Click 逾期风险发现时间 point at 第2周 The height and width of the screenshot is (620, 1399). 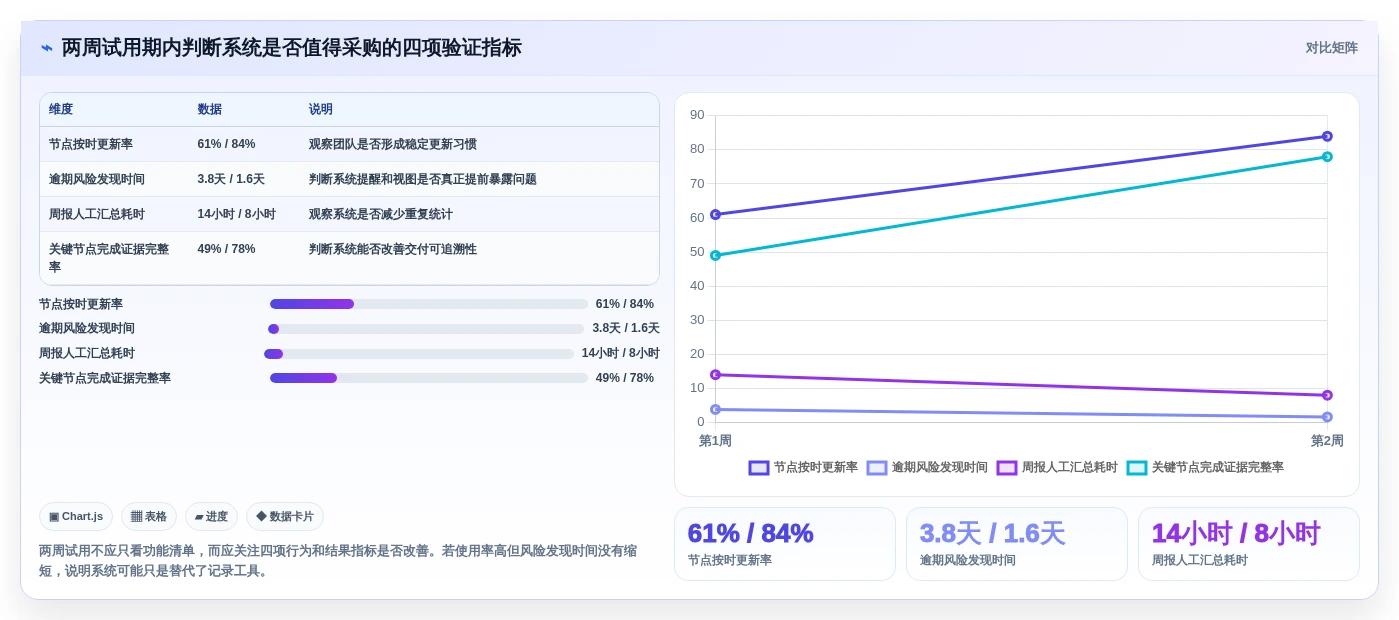click(1327, 417)
